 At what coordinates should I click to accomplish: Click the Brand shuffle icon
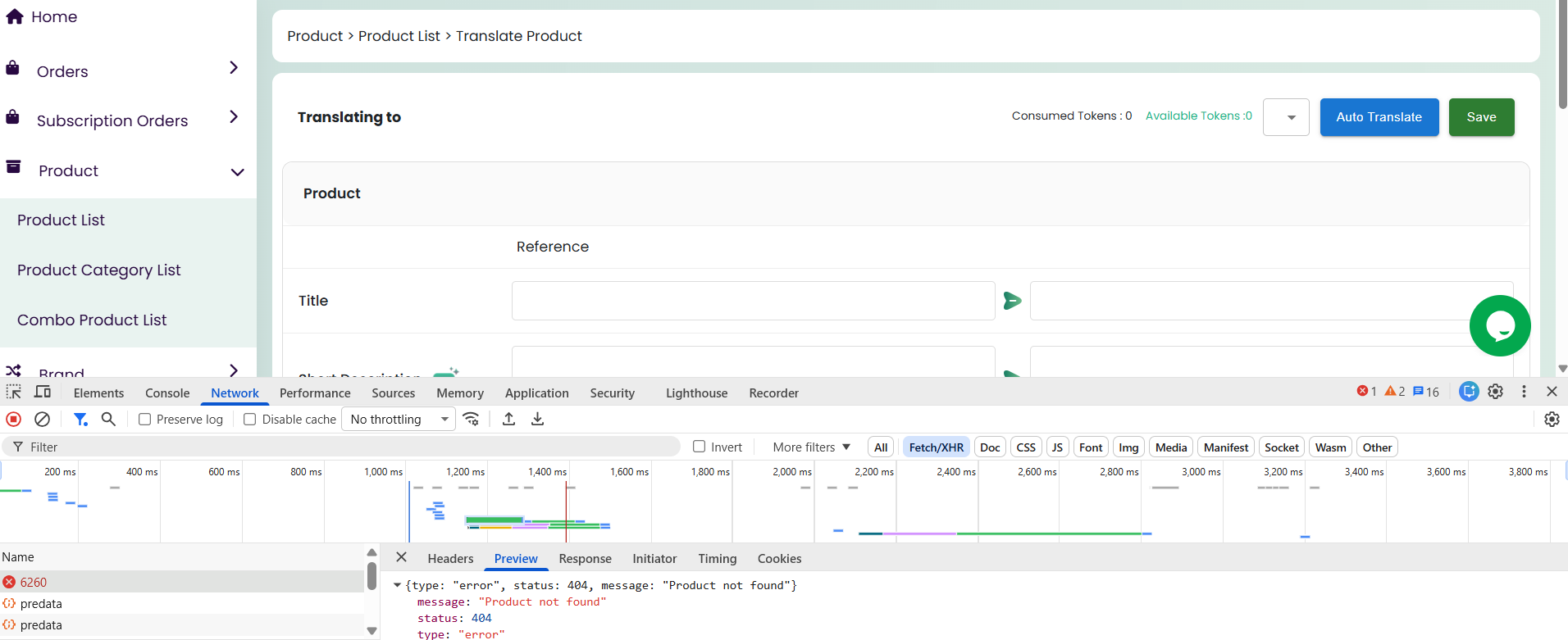coord(13,371)
